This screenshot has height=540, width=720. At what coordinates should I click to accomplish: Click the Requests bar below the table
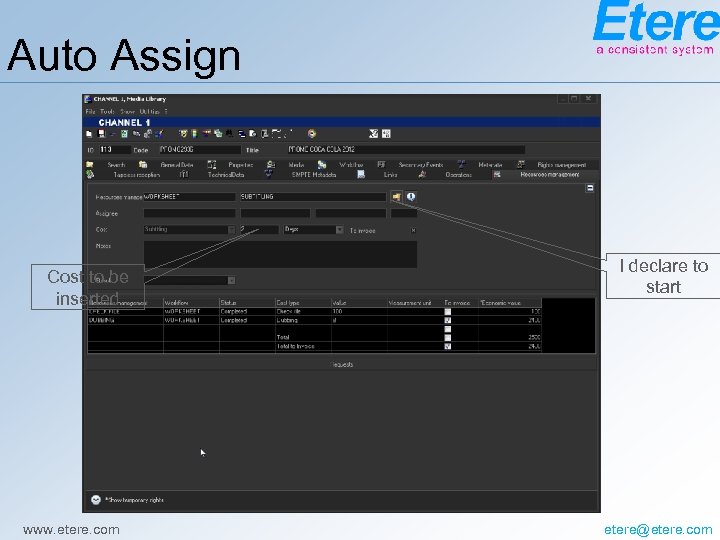point(342,364)
